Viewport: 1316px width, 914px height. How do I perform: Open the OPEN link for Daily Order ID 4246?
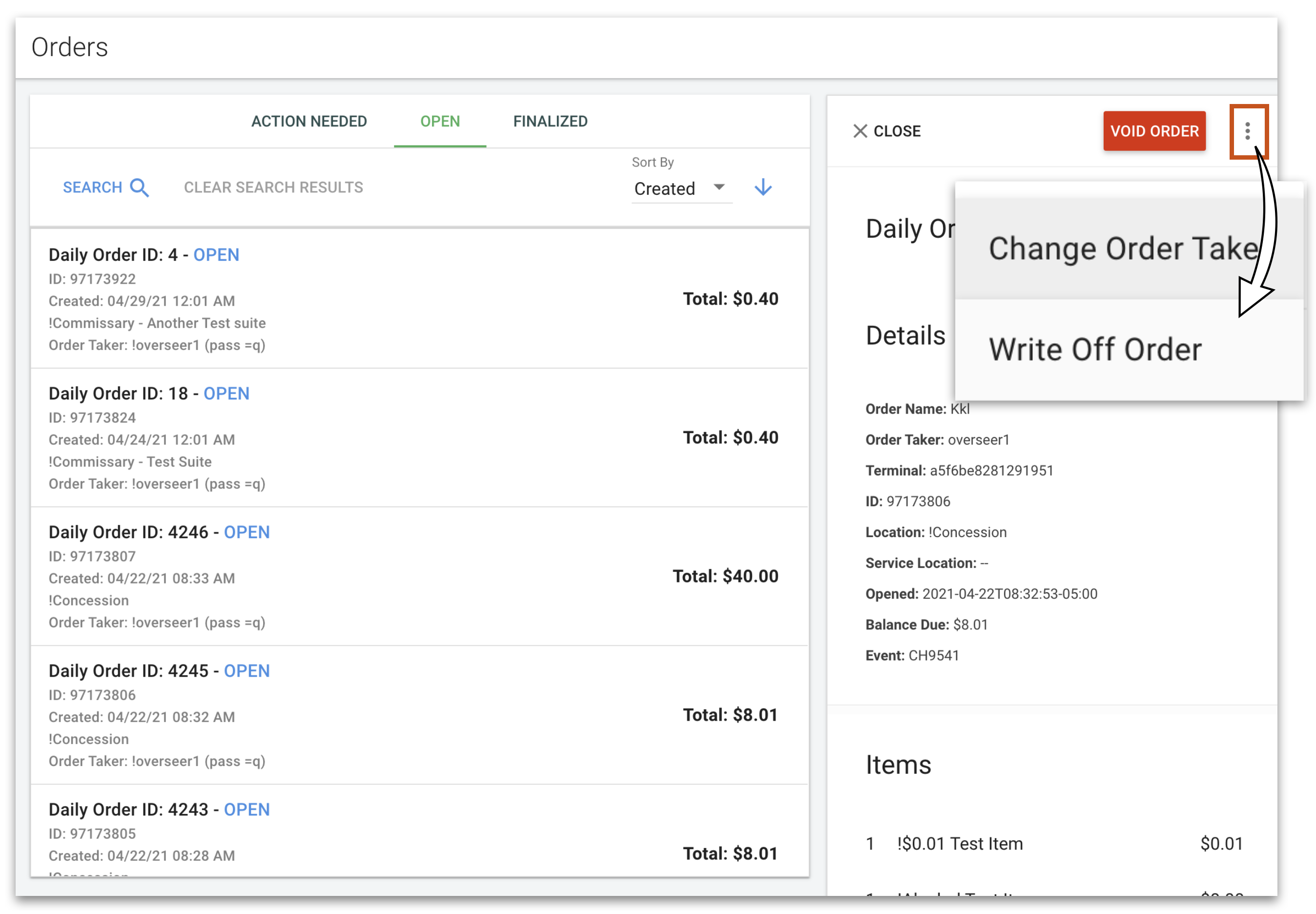(247, 532)
